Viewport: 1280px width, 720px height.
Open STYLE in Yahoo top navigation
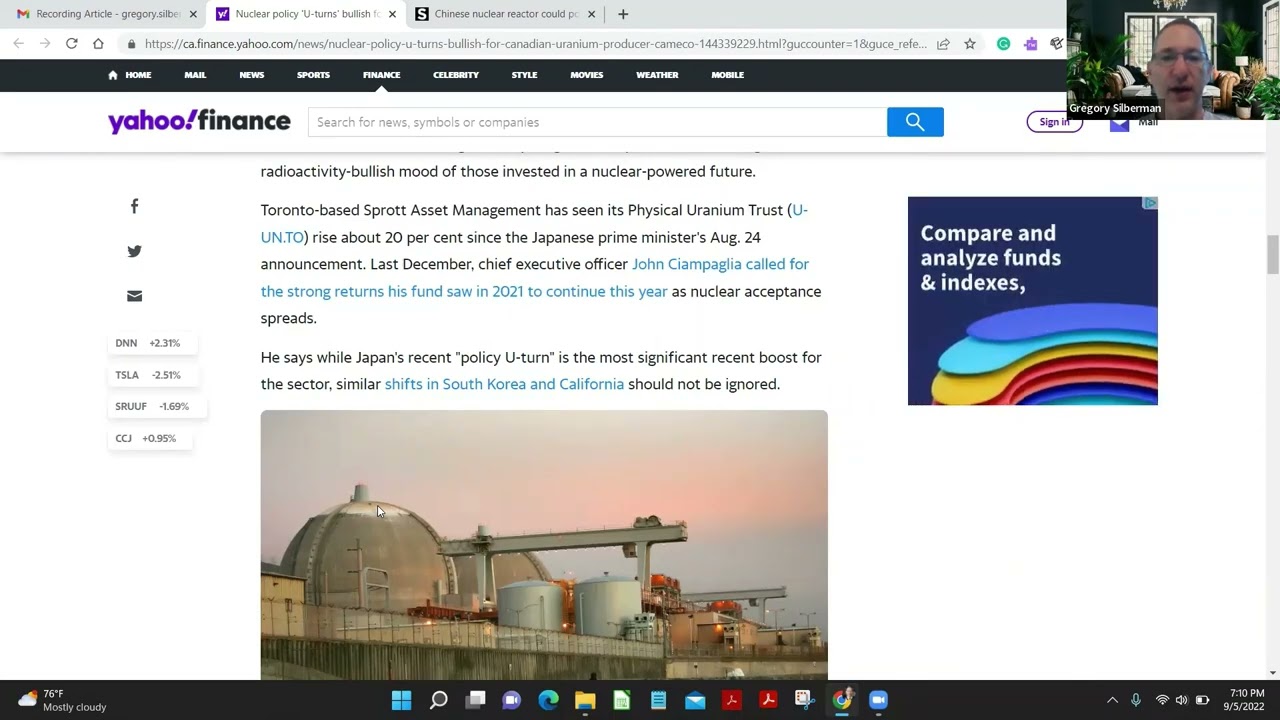[x=524, y=75]
